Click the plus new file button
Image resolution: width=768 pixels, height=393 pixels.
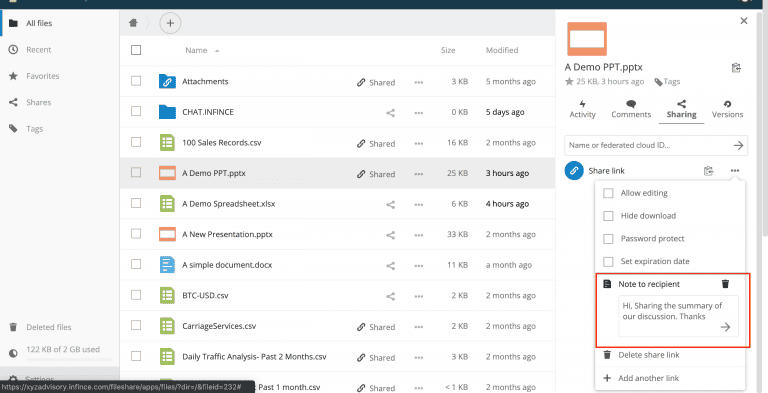pos(170,23)
